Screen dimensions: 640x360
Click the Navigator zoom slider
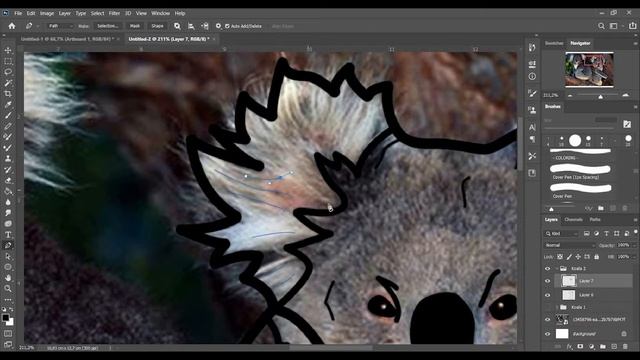tap(600, 96)
